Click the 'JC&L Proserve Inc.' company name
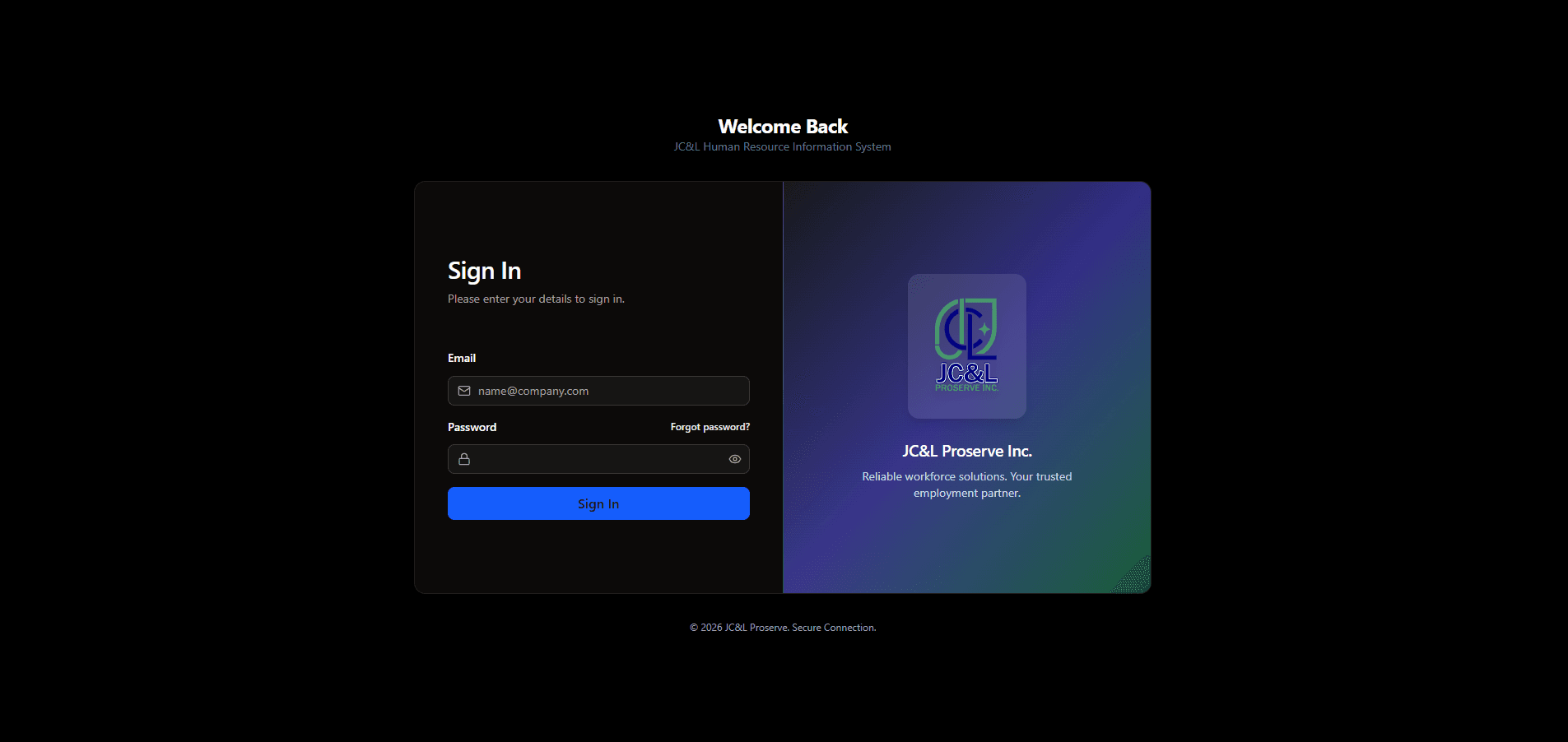 tap(966, 451)
